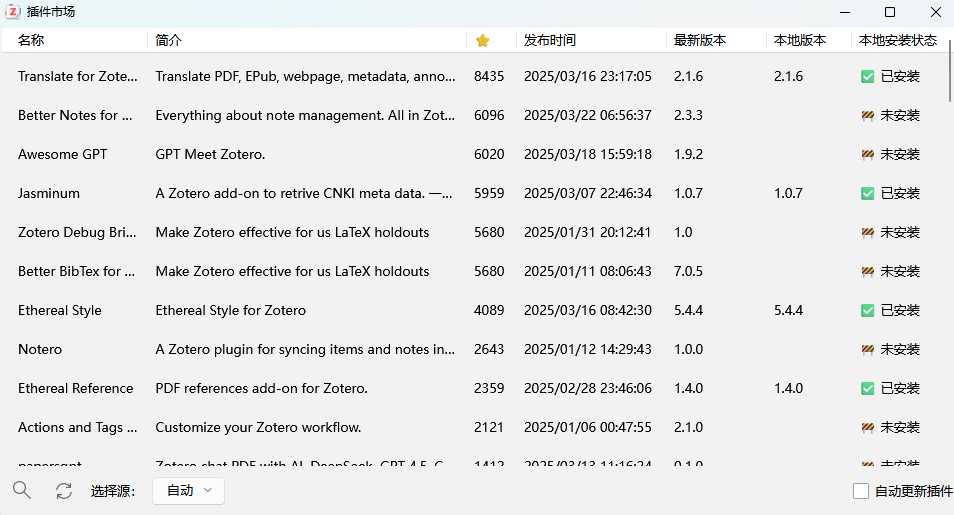Click star count 8435

[489, 76]
